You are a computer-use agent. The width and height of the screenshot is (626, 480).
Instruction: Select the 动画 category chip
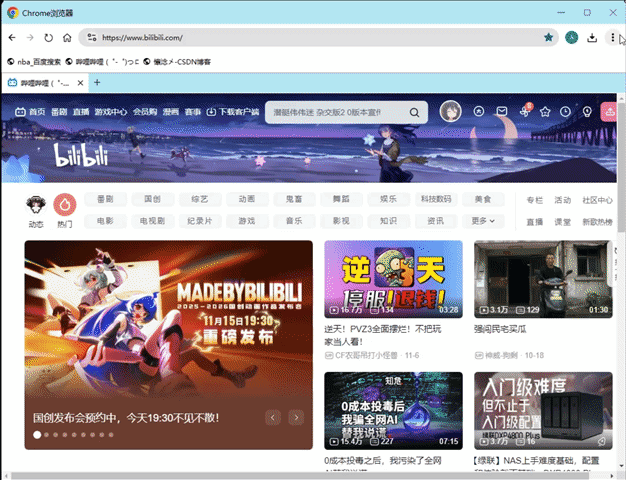247,199
